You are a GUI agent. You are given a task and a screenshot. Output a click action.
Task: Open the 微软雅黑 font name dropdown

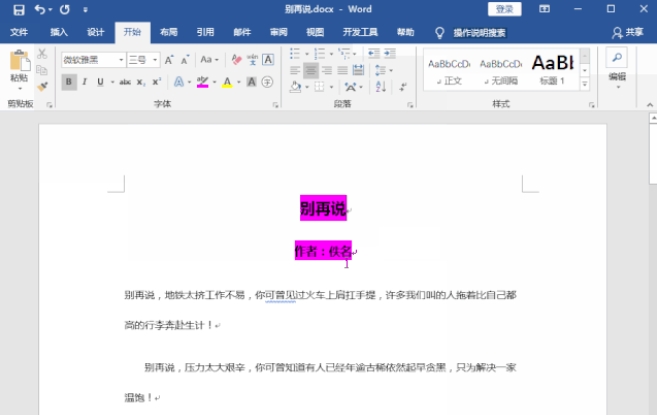pyautogui.click(x=121, y=60)
